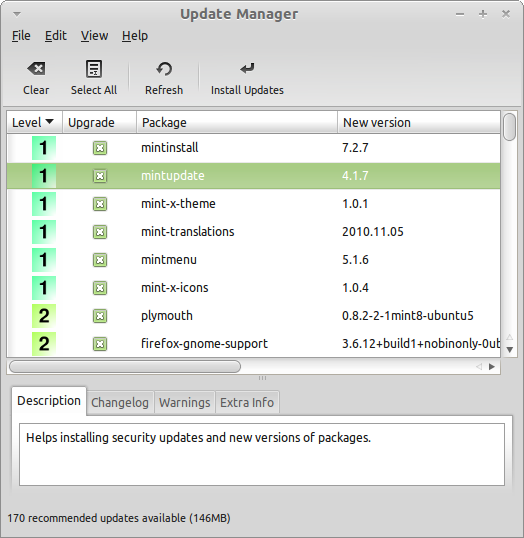The height and width of the screenshot is (538, 524).
Task: Click the Install Updates icon
Action: [x=247, y=69]
